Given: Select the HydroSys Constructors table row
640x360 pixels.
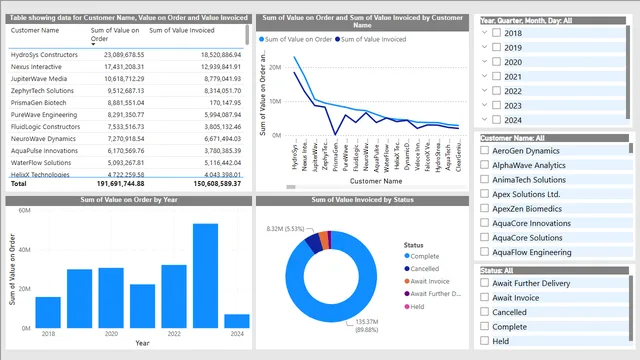Looking at the screenshot, I should [x=126, y=55].
